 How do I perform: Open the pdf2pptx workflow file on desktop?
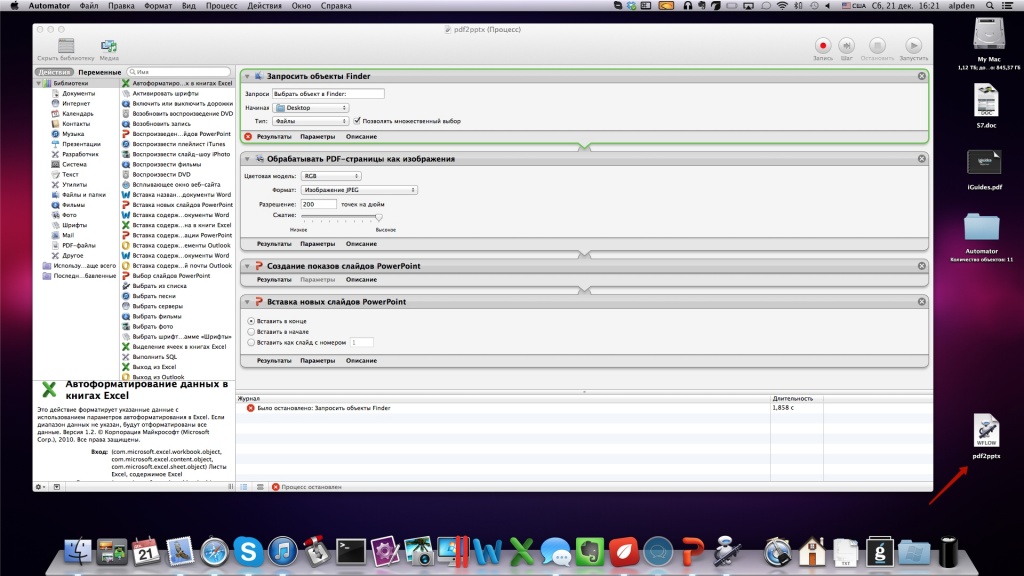[986, 433]
